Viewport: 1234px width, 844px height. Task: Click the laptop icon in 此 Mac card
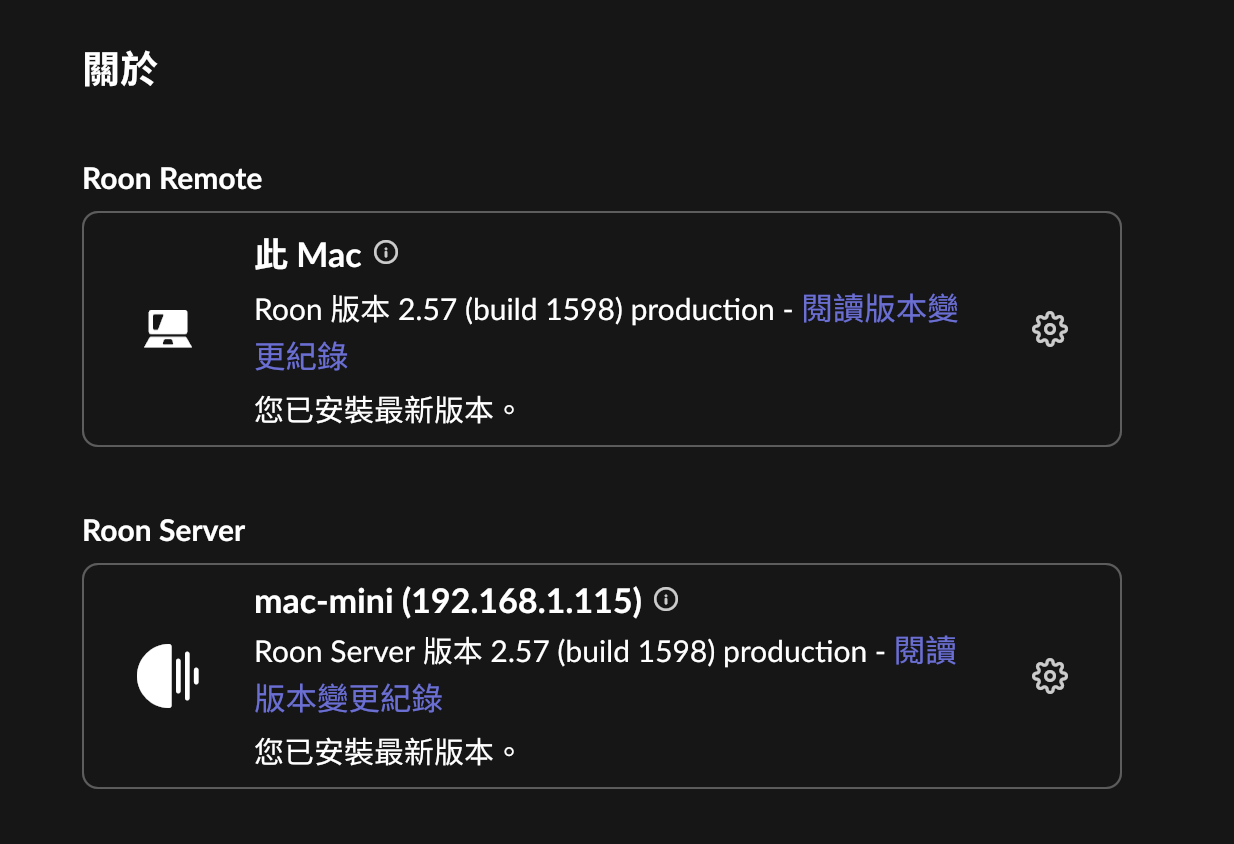click(x=168, y=329)
